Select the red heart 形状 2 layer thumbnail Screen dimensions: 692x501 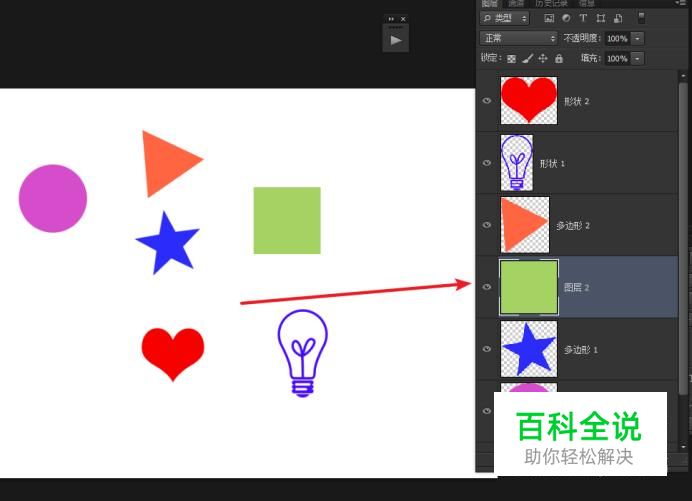tap(529, 100)
